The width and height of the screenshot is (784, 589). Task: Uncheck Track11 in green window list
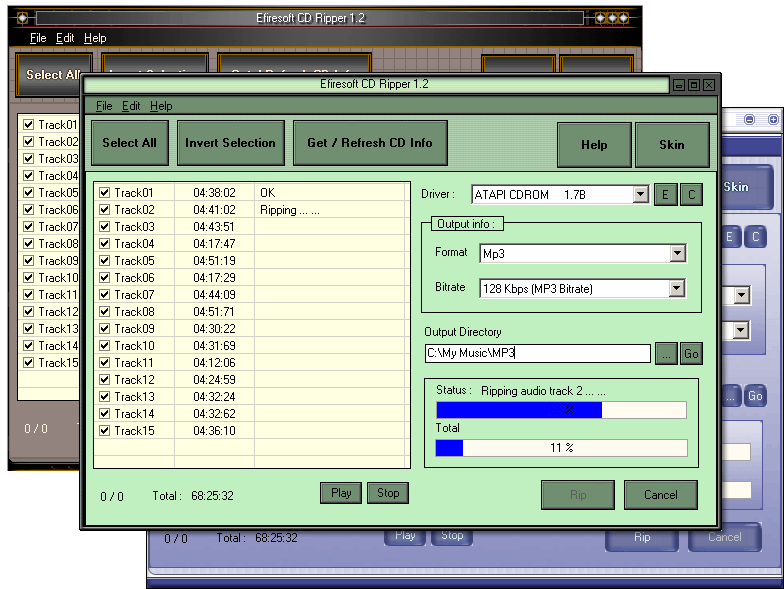click(x=104, y=363)
